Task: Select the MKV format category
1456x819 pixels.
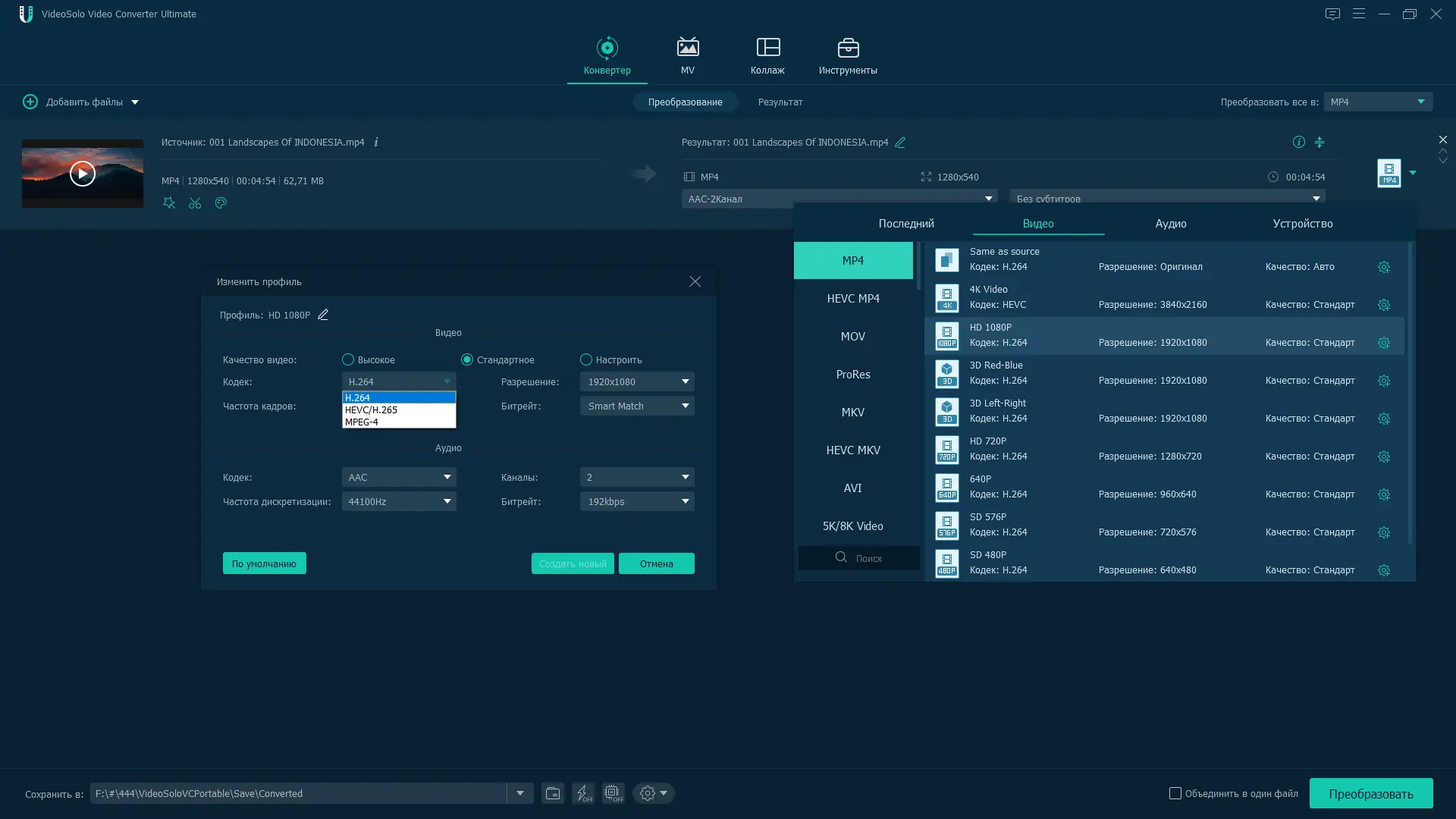Action: coord(852,412)
